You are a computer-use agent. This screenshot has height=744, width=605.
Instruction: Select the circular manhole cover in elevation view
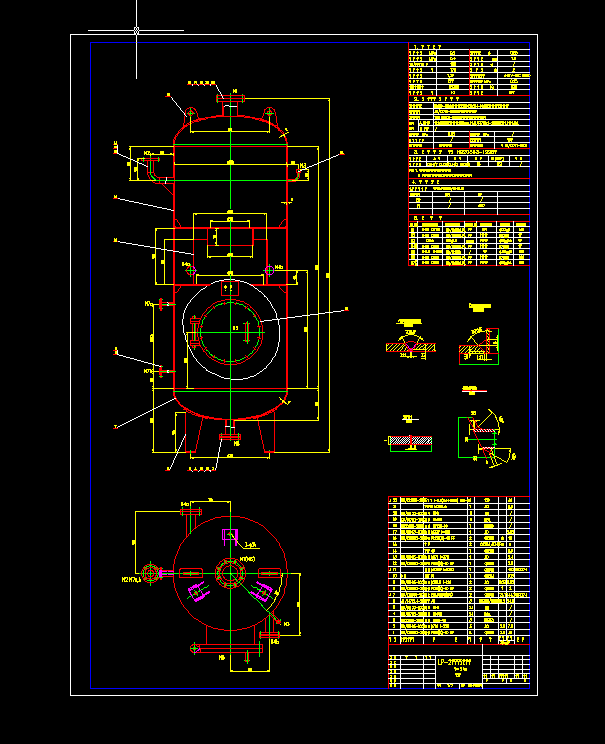click(x=230, y=332)
